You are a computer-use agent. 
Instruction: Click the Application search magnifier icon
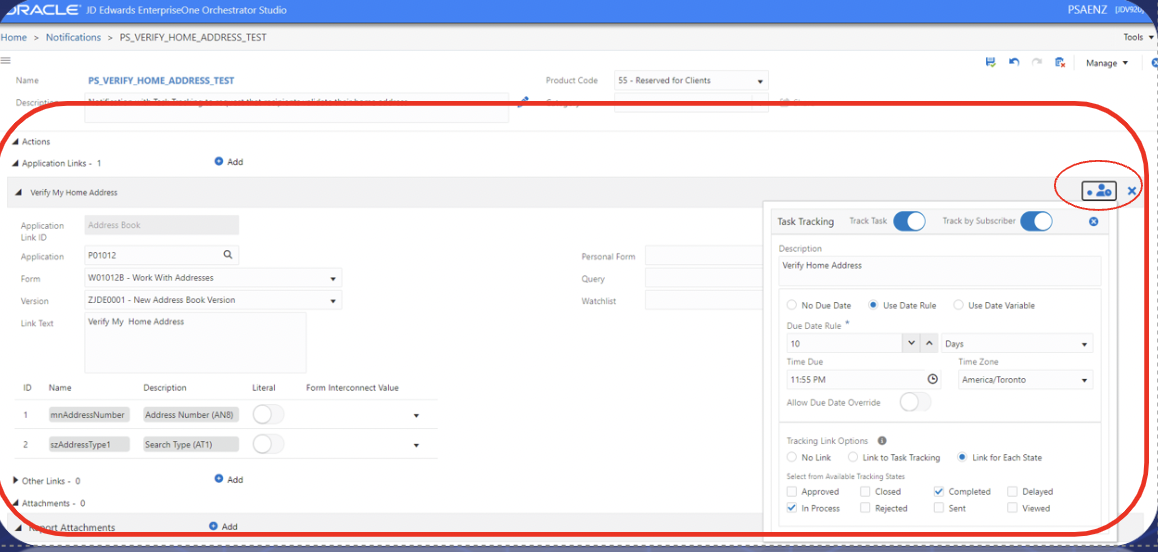coord(228,255)
